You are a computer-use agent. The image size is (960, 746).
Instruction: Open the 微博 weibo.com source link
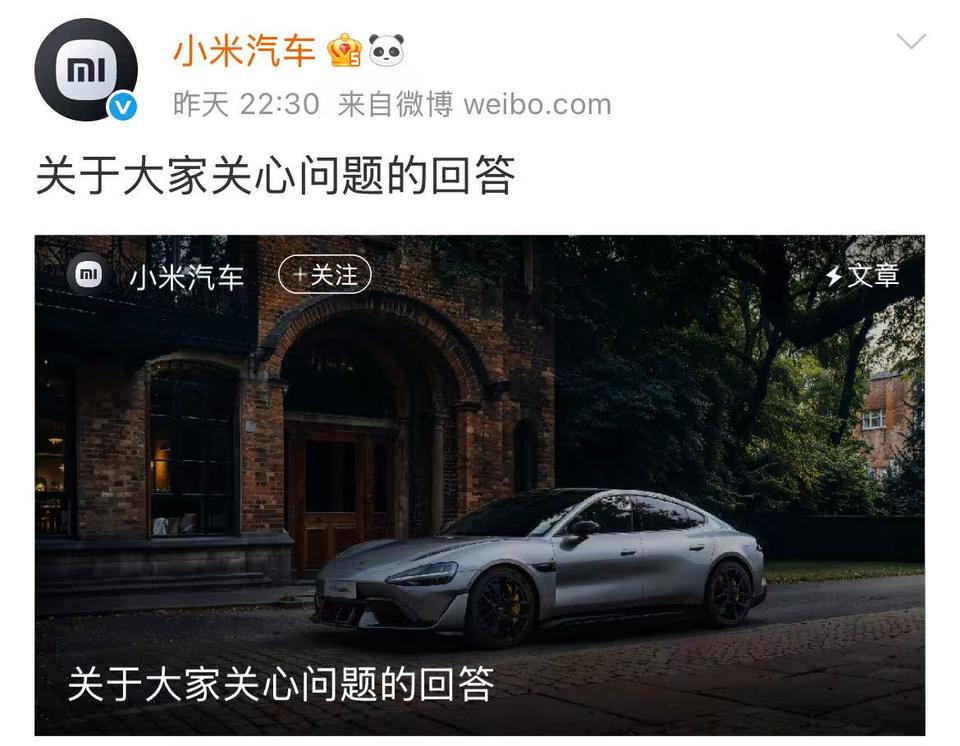474,104
